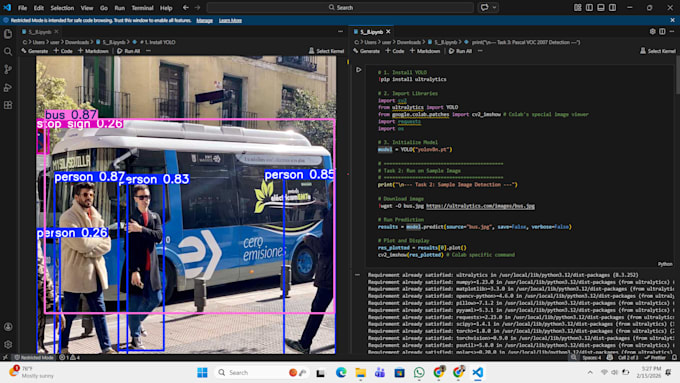The image size is (680, 383).
Task: Open the Selection menu
Action: (x=62, y=8)
